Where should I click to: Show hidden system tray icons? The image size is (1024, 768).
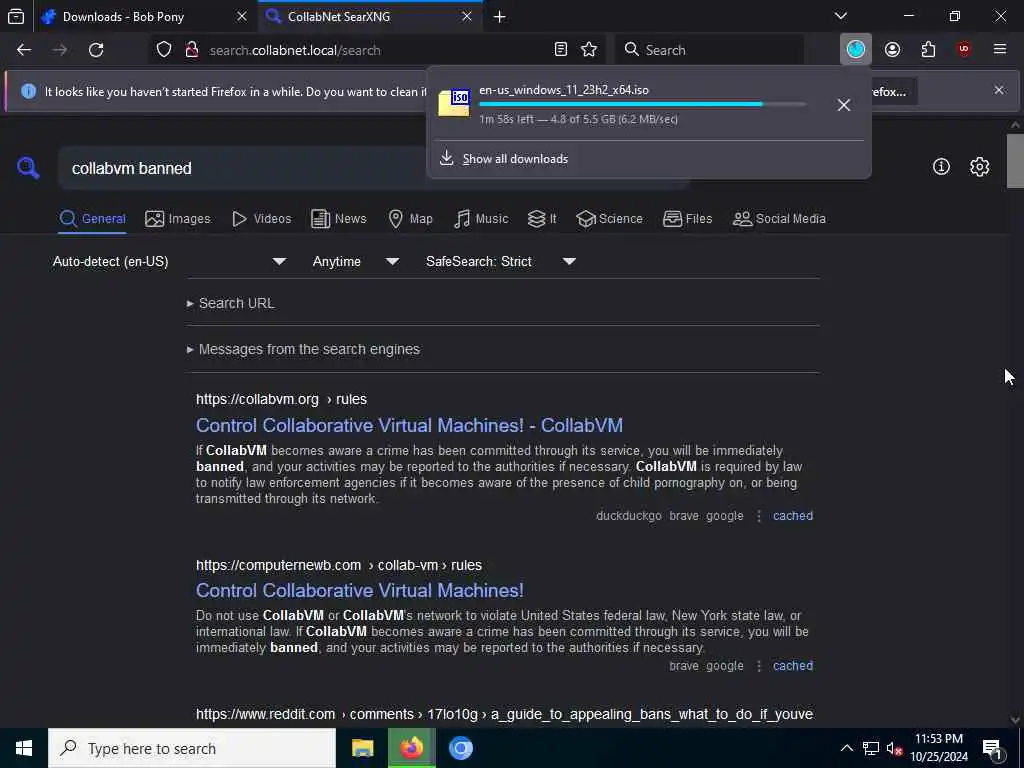click(x=846, y=748)
